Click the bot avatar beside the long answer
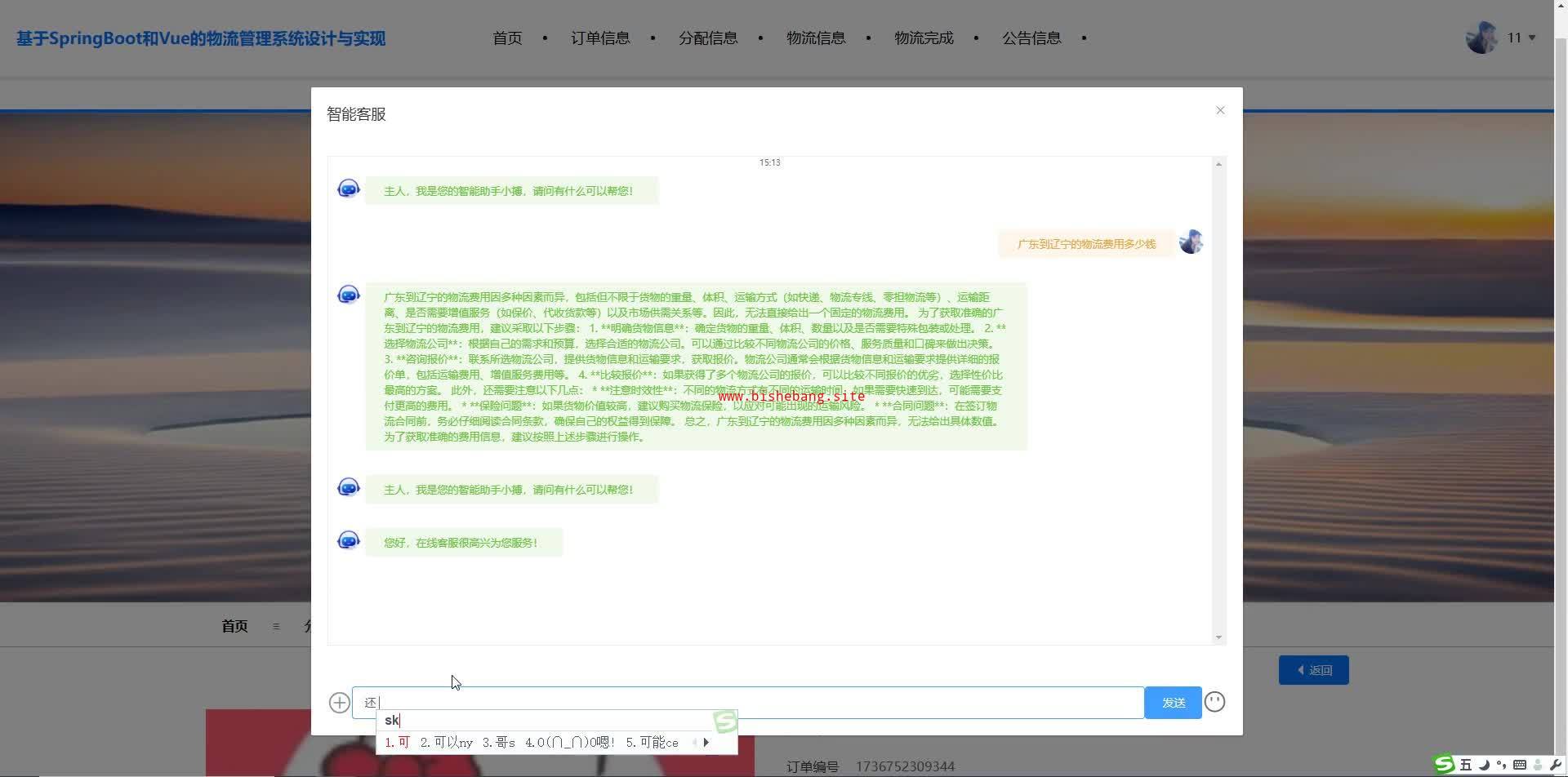 (x=349, y=294)
